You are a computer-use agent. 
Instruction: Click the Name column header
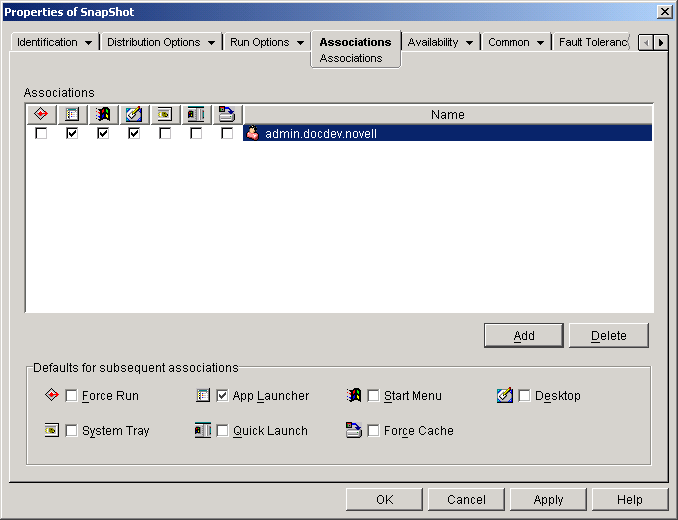(x=448, y=115)
